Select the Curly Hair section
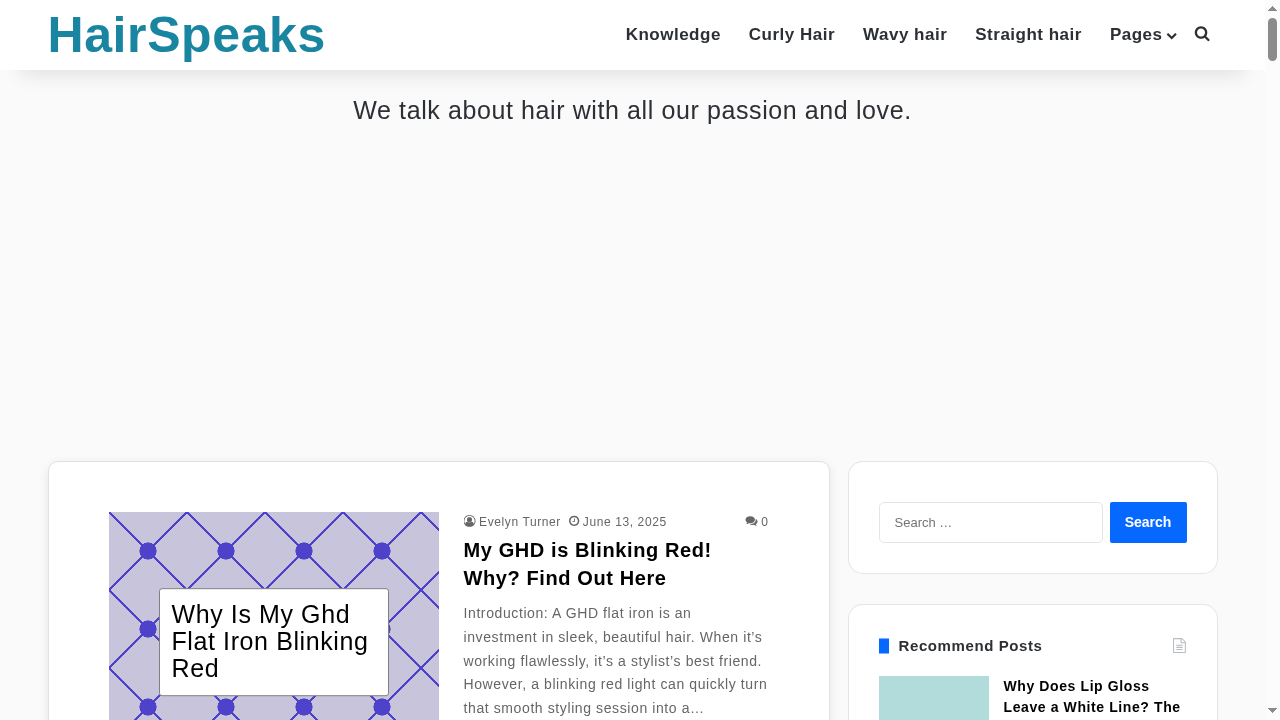This screenshot has width=1280, height=720. 791,34
